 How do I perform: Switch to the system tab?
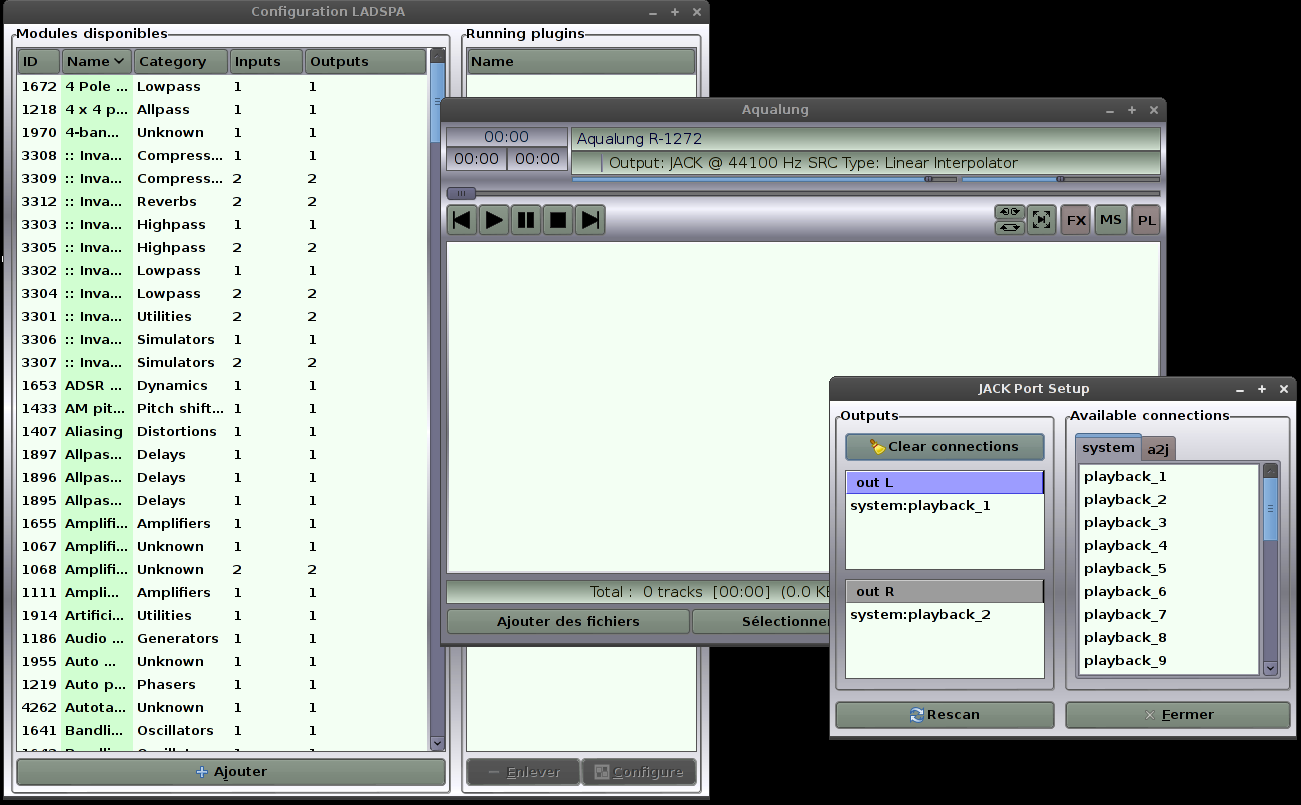click(1108, 448)
